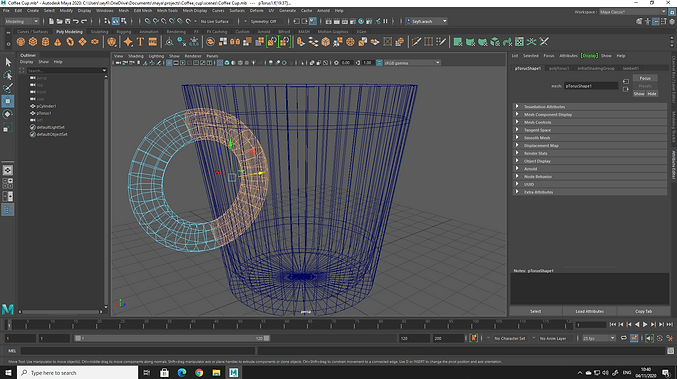Viewport: 677px width, 379px height.
Task: Select the Multi-Cut tool on the shelf
Action: 416,42
